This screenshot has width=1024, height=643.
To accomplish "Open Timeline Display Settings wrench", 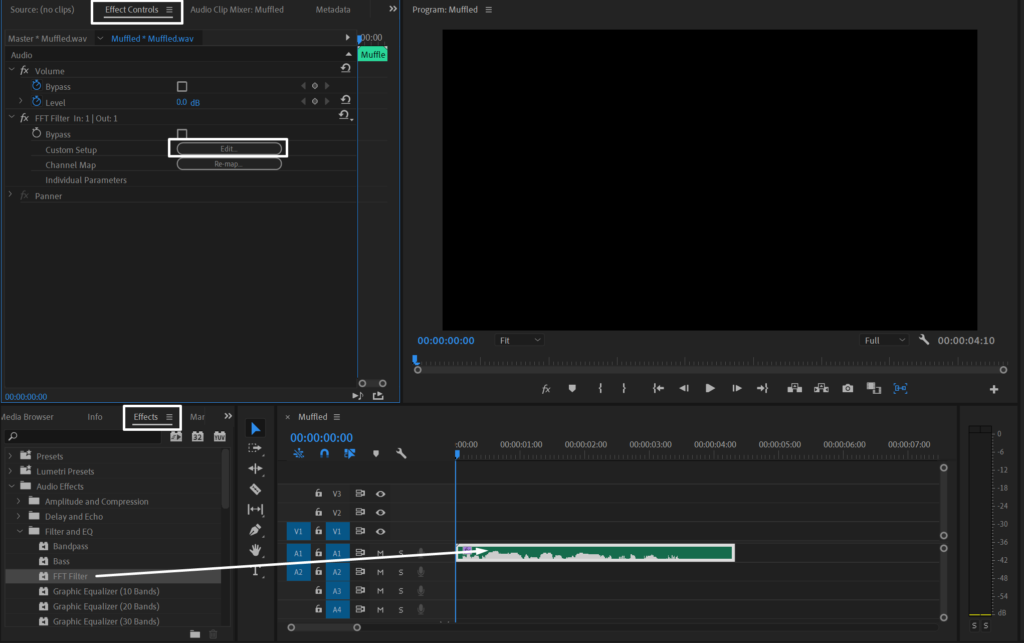I will [401, 454].
